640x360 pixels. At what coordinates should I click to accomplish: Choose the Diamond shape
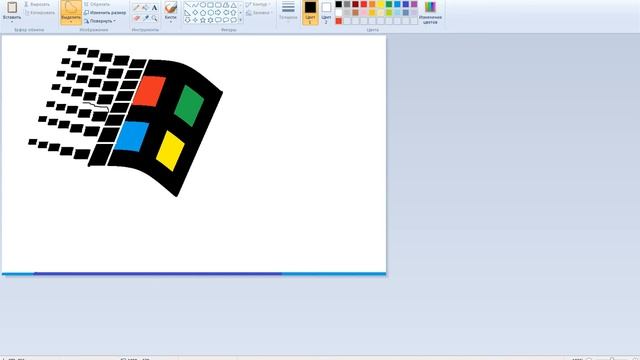coord(195,13)
